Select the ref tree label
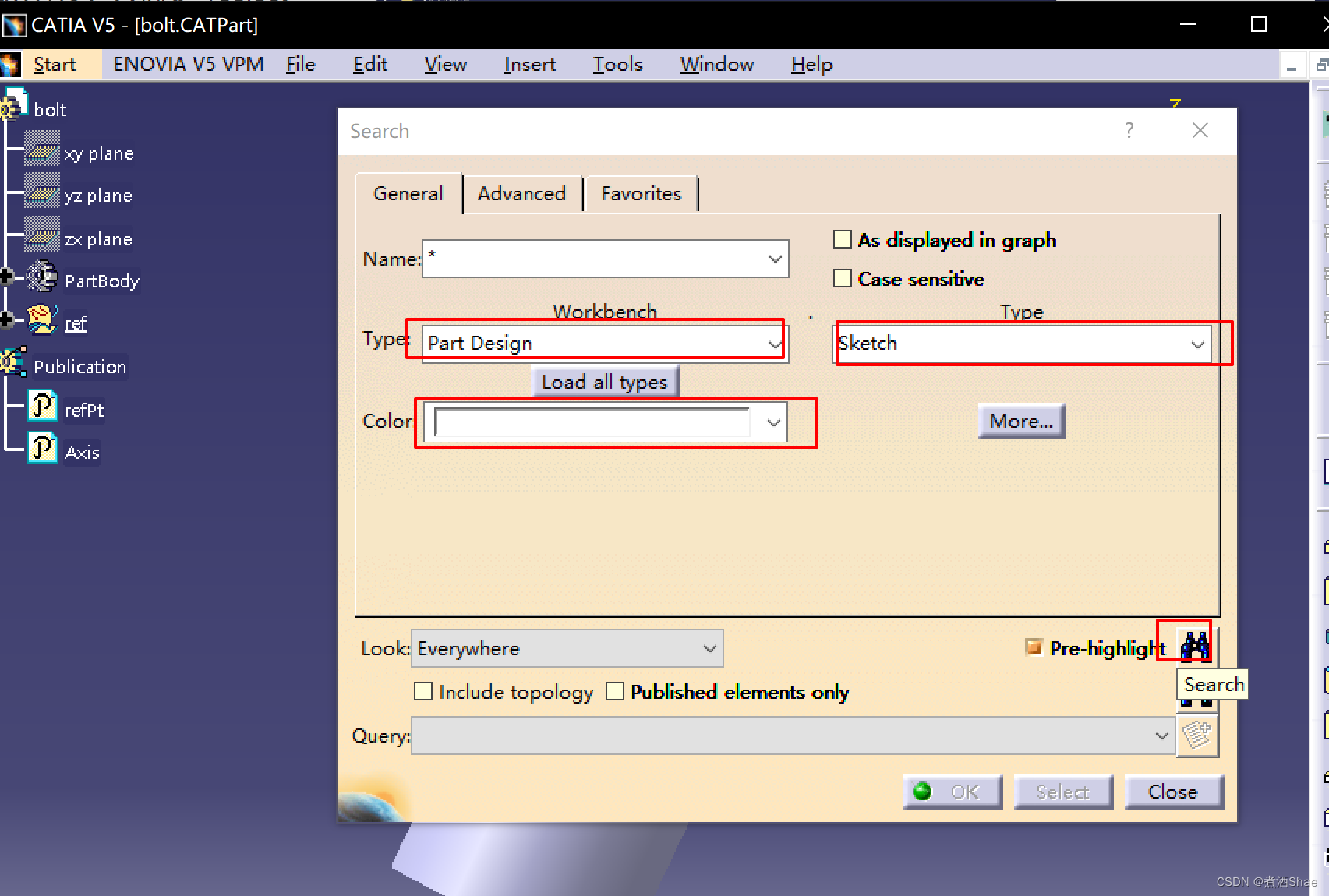Image resolution: width=1329 pixels, height=896 pixels. (x=76, y=323)
